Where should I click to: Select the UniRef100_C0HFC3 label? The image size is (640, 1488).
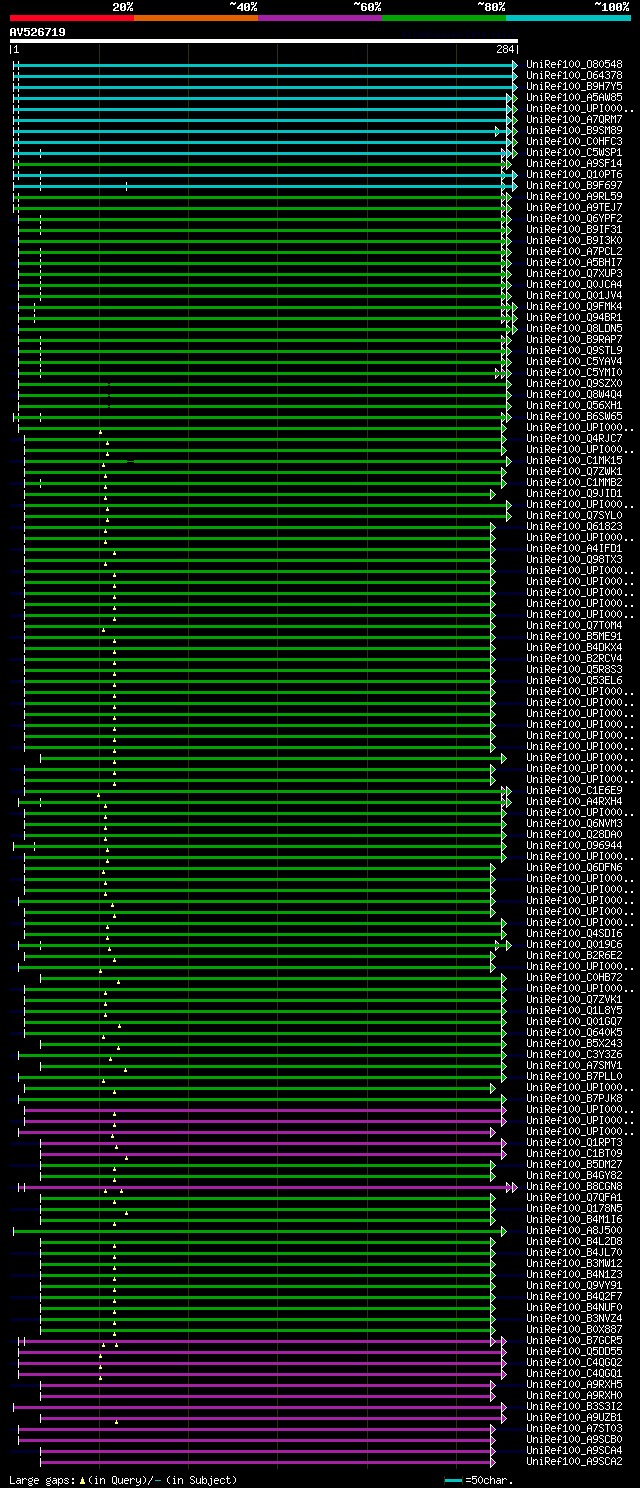(x=574, y=142)
